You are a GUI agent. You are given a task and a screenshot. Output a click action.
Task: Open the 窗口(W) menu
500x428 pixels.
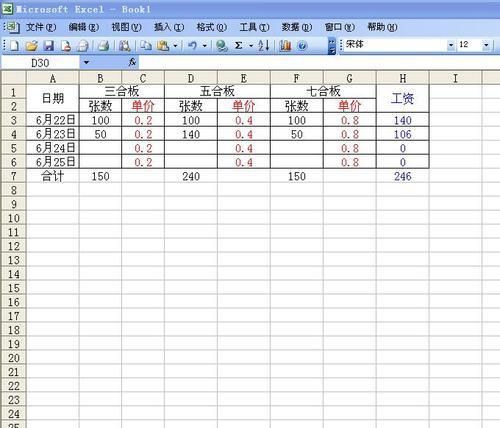click(x=339, y=27)
